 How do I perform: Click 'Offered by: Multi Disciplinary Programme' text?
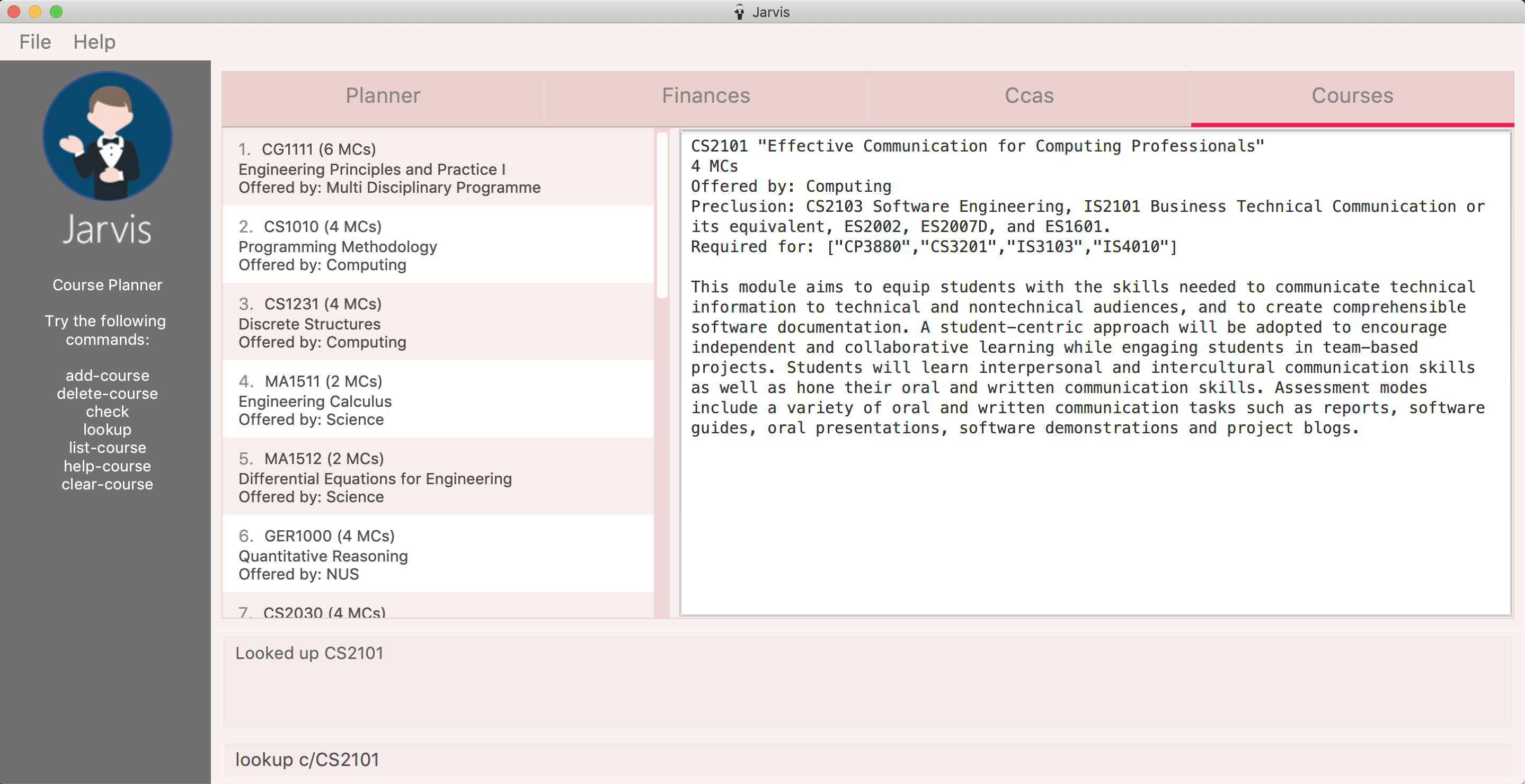click(x=389, y=188)
